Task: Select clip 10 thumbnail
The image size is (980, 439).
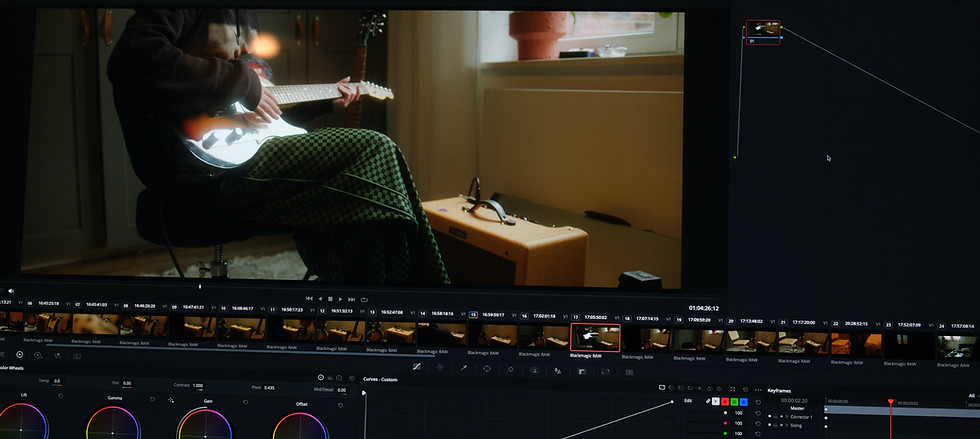Action: pyautogui.click(x=243, y=328)
